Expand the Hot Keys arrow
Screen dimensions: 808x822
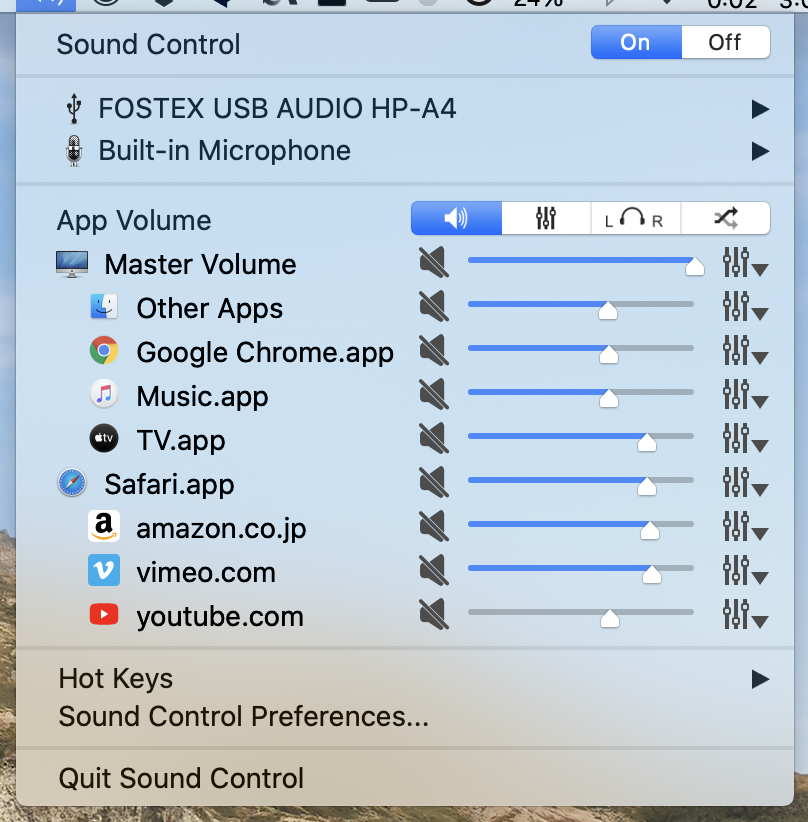pyautogui.click(x=760, y=679)
